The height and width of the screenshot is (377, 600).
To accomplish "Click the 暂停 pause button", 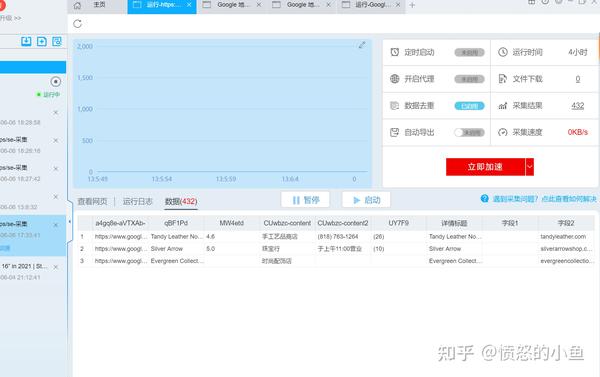I will [305, 200].
